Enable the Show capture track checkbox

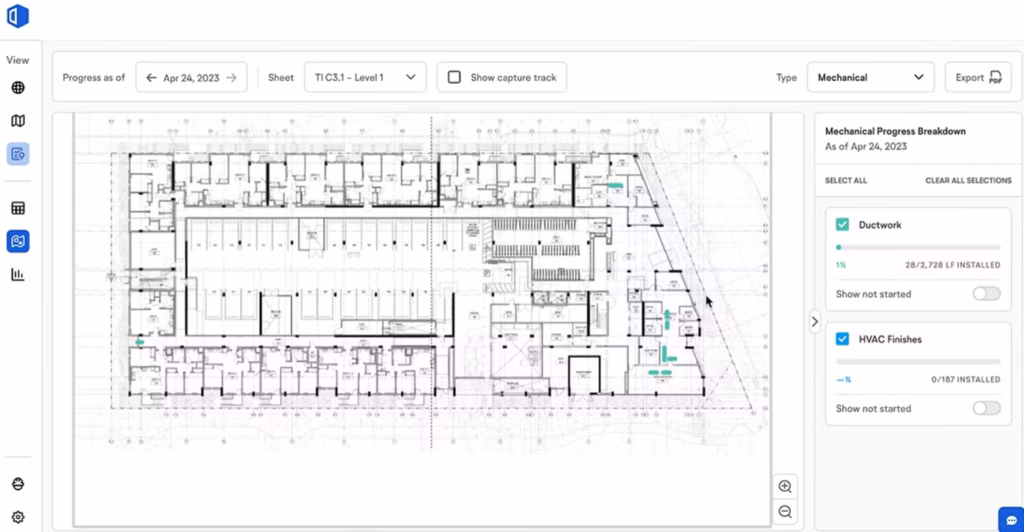(x=454, y=78)
